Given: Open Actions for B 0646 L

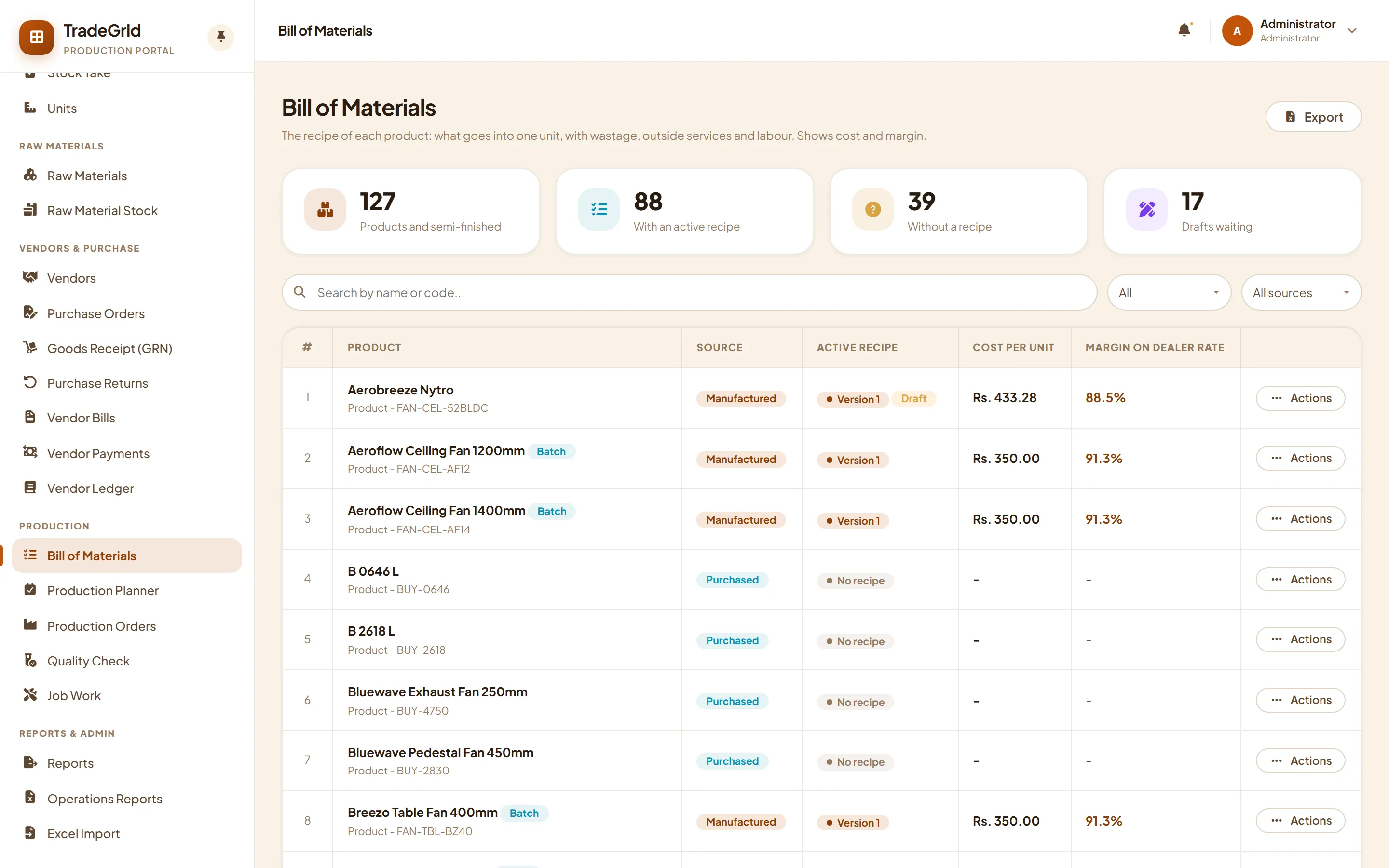Looking at the screenshot, I should point(1300,580).
